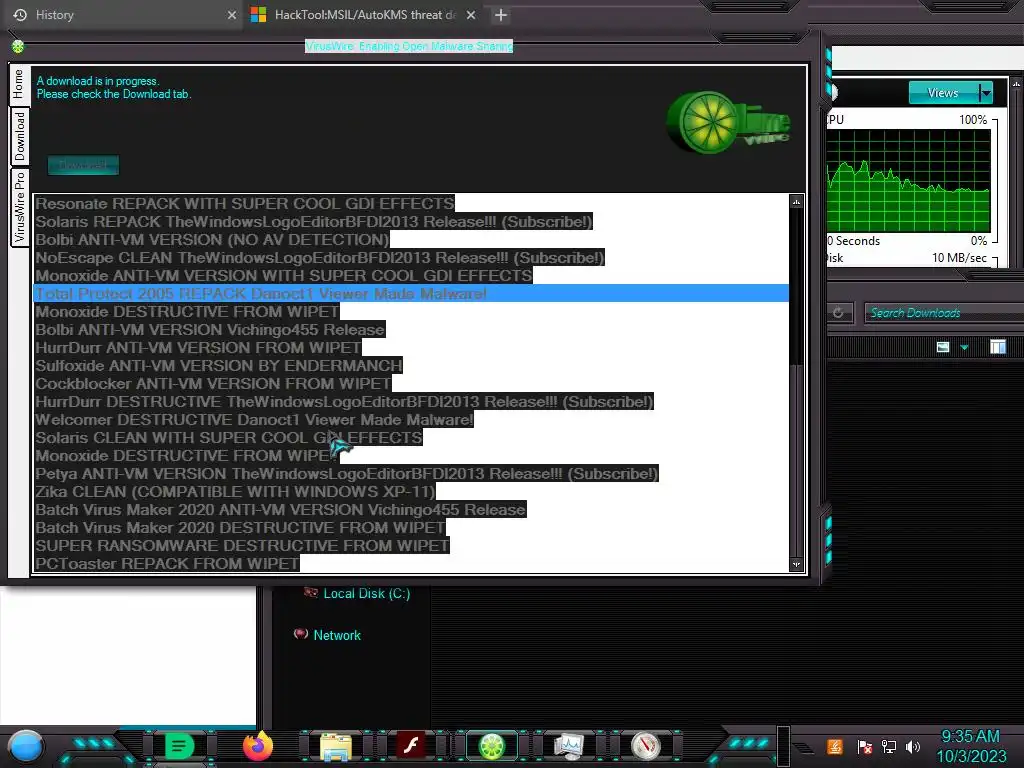Click the History tab clock icon

click(x=20, y=14)
